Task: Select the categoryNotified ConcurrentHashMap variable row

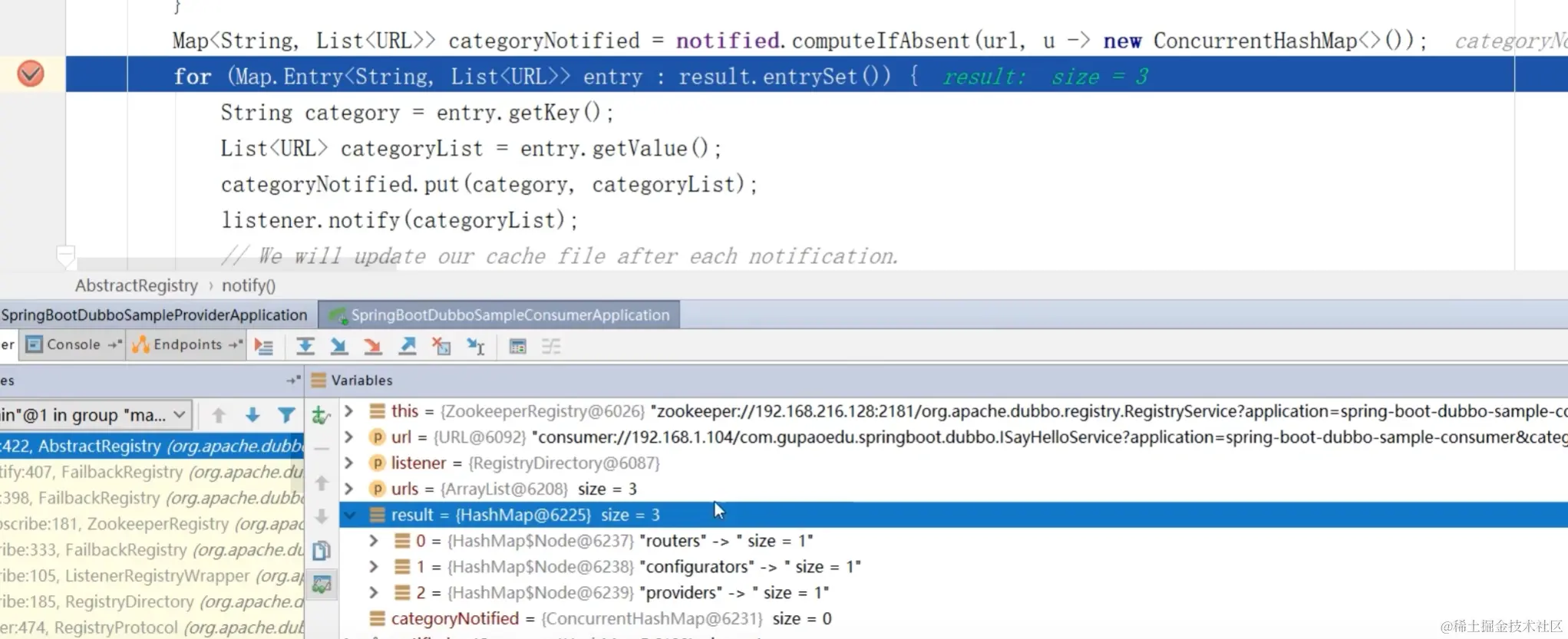Action: pos(953,618)
